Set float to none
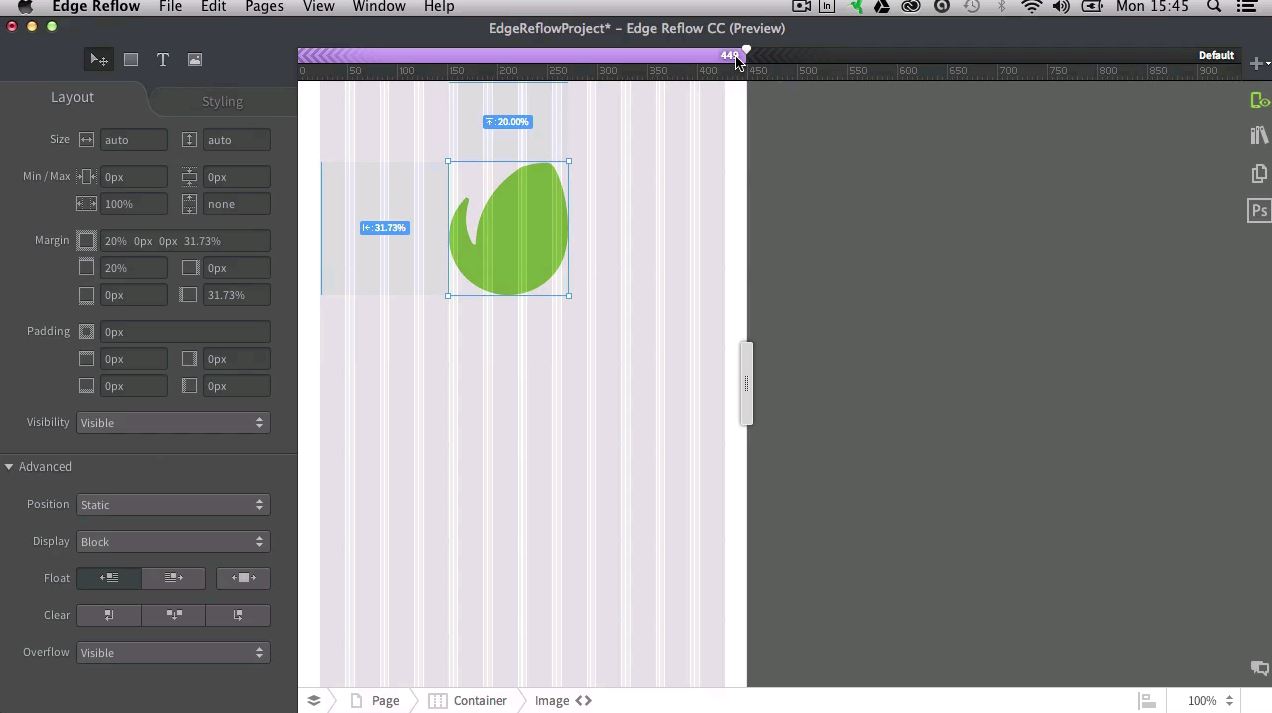Image resolution: width=1272 pixels, height=713 pixels. pyautogui.click(x=243, y=578)
